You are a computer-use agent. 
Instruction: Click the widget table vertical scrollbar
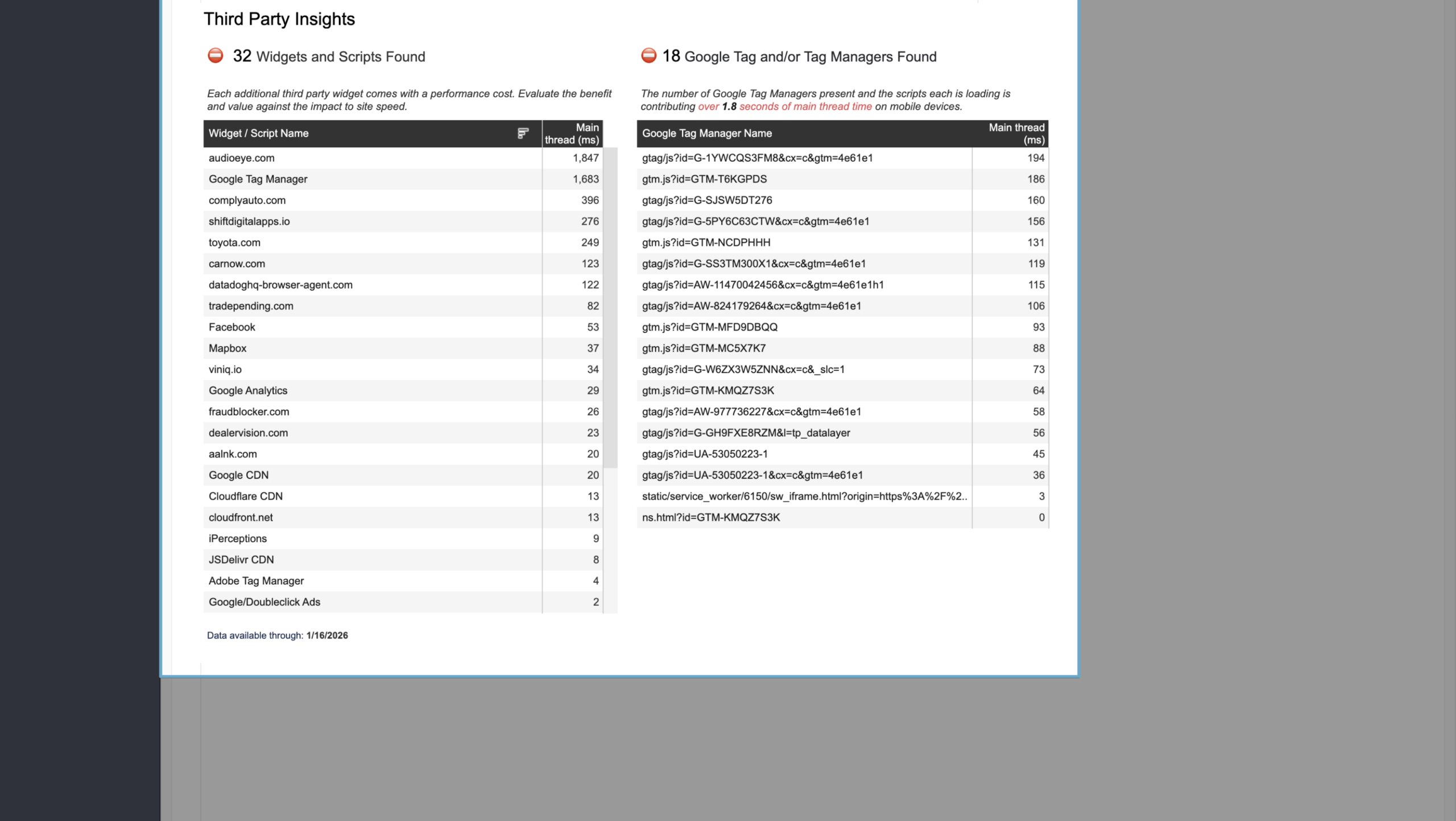[x=611, y=307]
